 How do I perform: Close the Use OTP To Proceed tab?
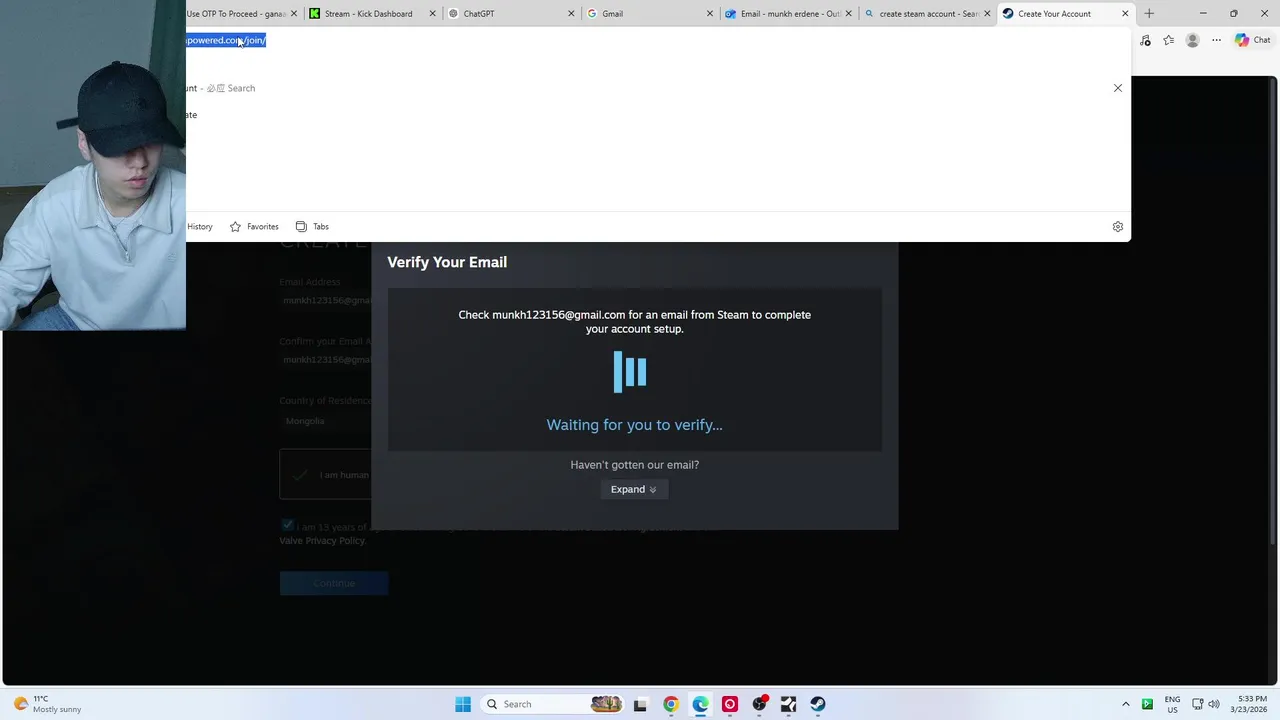[294, 14]
